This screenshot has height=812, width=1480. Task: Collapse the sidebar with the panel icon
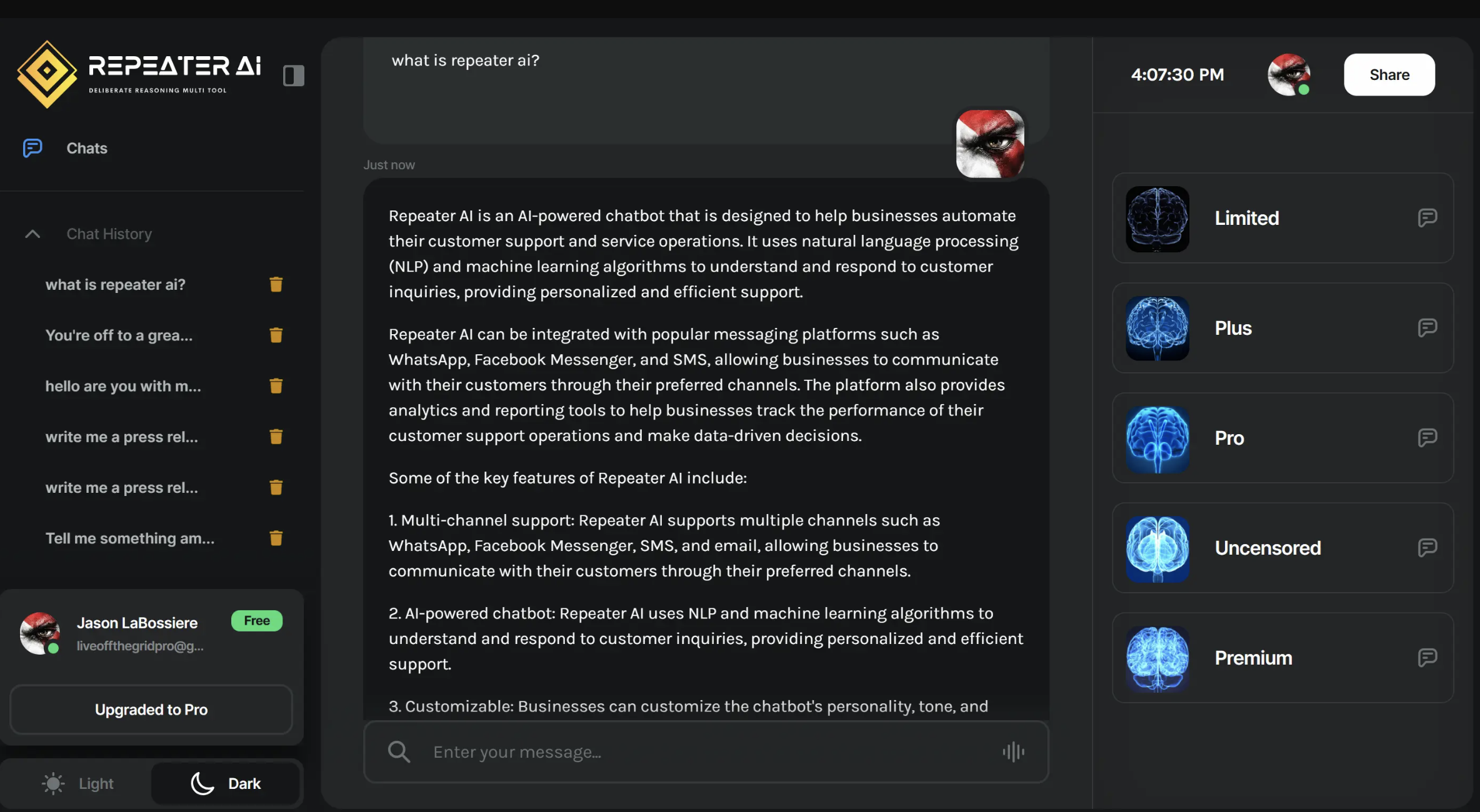[x=293, y=76]
